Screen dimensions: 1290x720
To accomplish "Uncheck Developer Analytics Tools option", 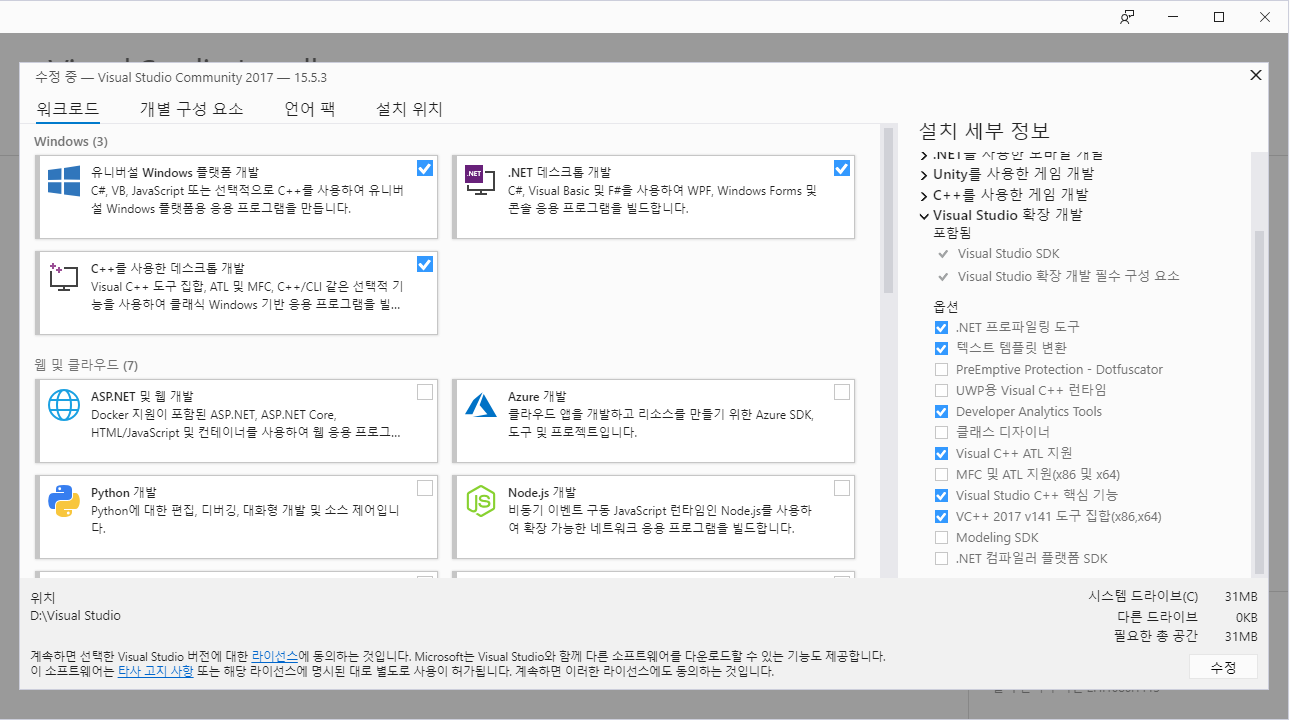I will pyautogui.click(x=941, y=411).
